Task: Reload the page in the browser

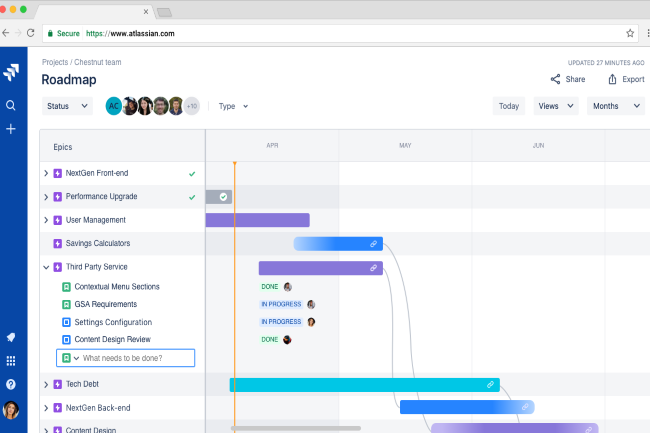Action: [31, 33]
